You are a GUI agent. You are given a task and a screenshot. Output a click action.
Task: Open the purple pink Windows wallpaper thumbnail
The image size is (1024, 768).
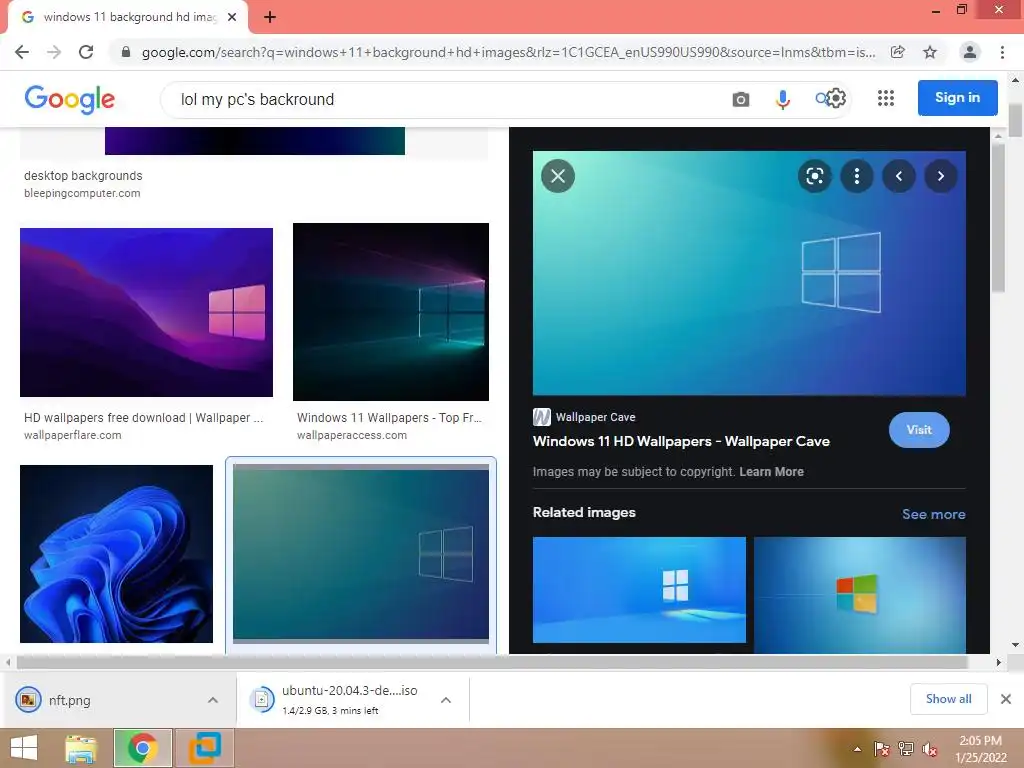[x=146, y=312]
